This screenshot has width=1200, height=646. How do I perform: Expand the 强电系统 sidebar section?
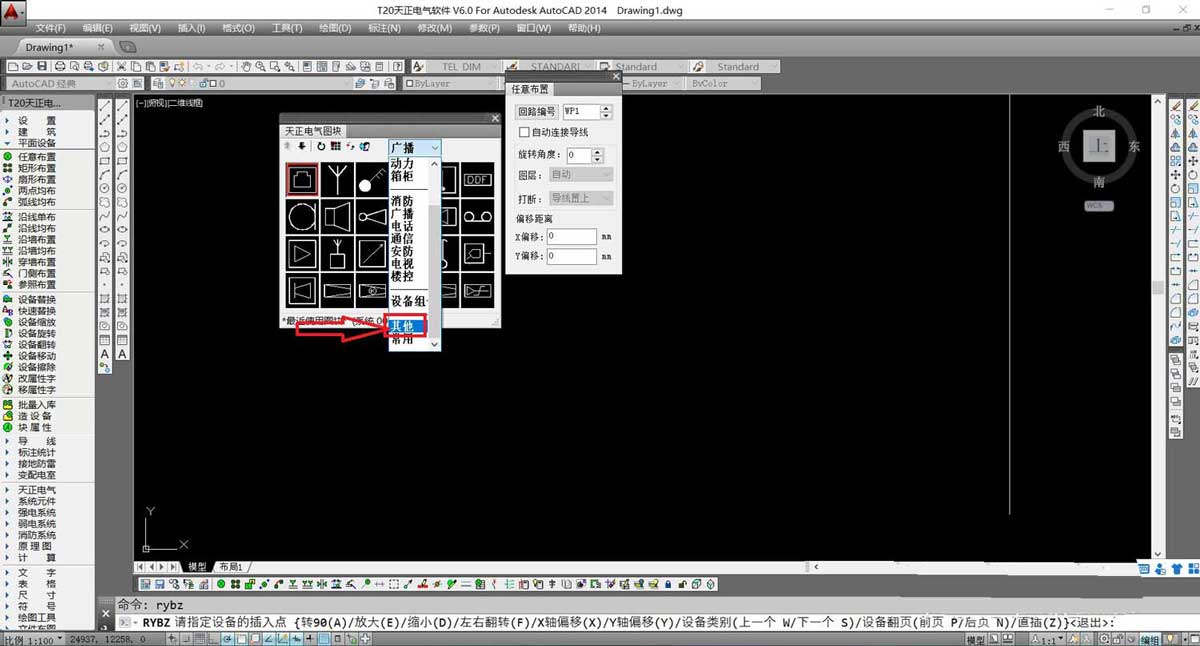click(36, 512)
